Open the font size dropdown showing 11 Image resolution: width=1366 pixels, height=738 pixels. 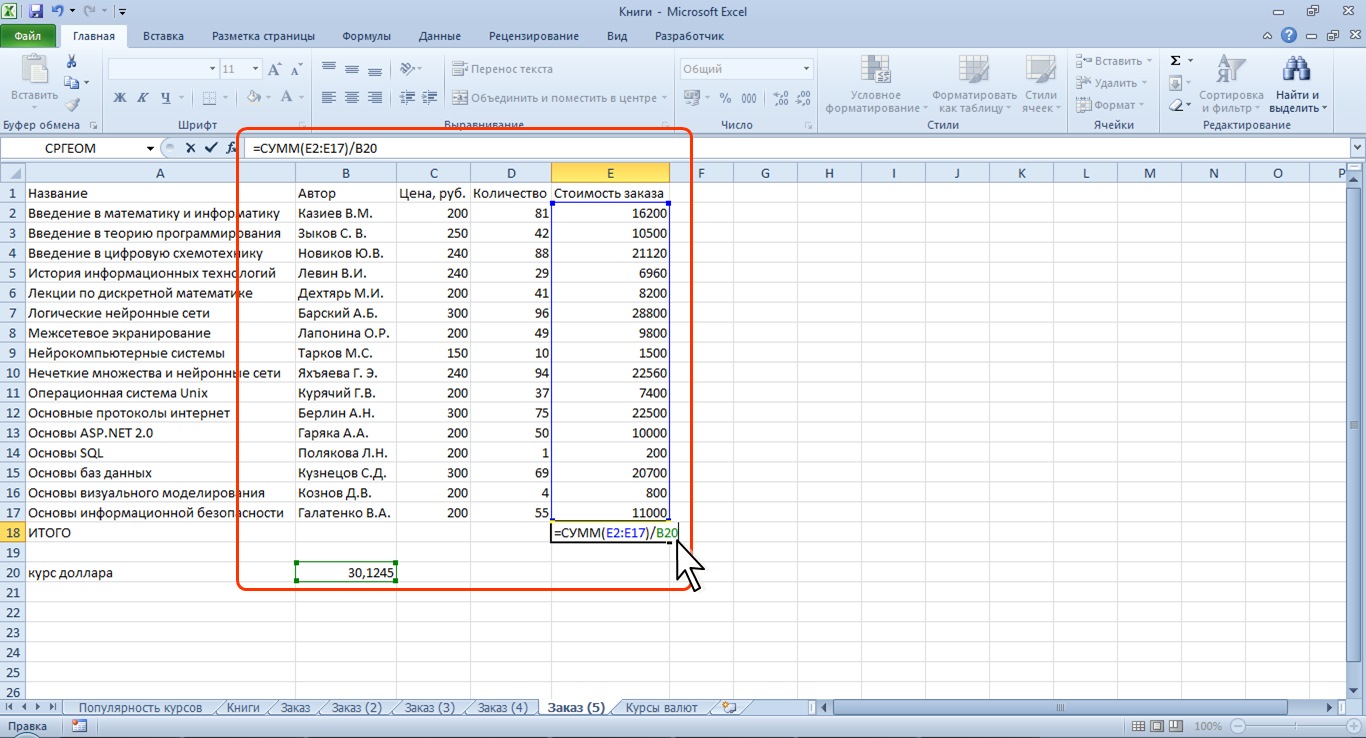tap(257, 69)
